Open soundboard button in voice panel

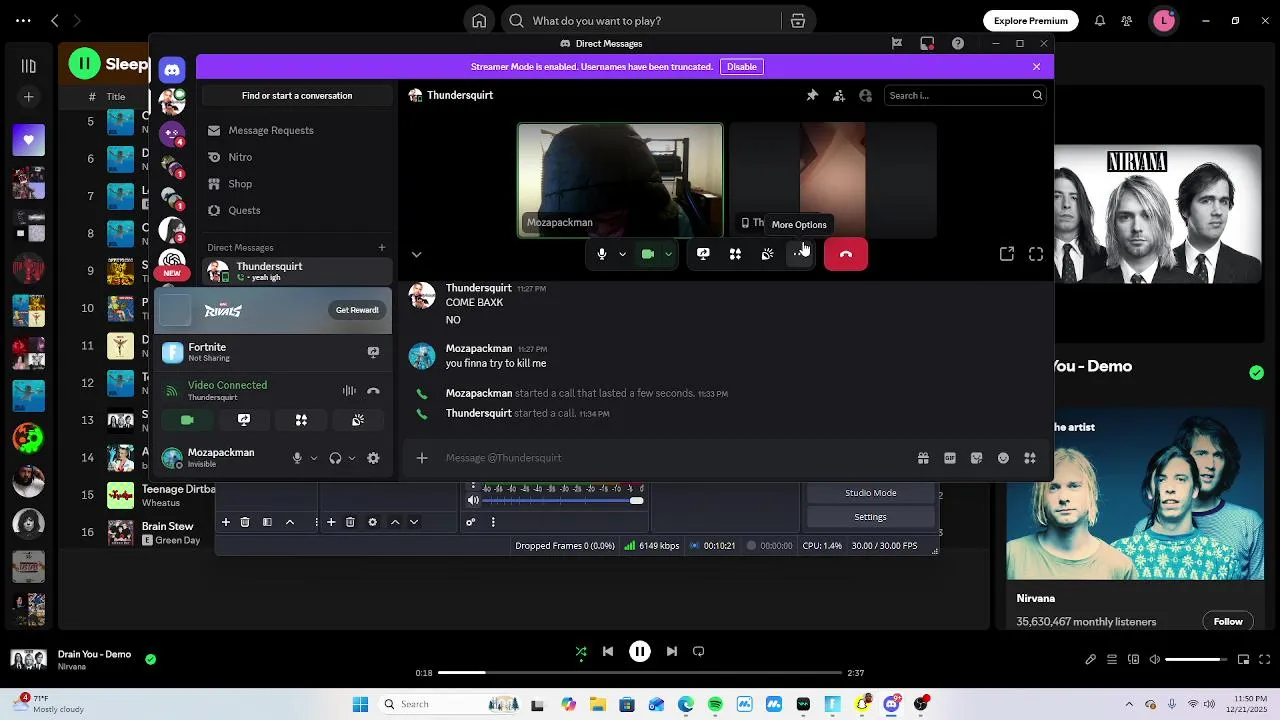pyautogui.click(x=358, y=420)
